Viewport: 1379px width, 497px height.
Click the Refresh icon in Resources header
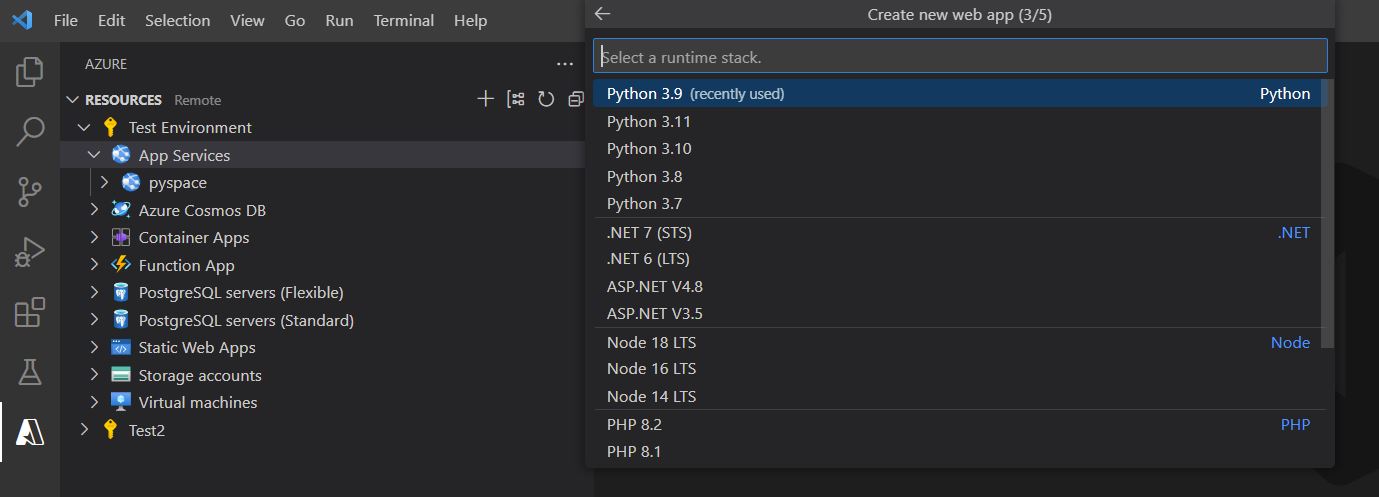click(546, 99)
